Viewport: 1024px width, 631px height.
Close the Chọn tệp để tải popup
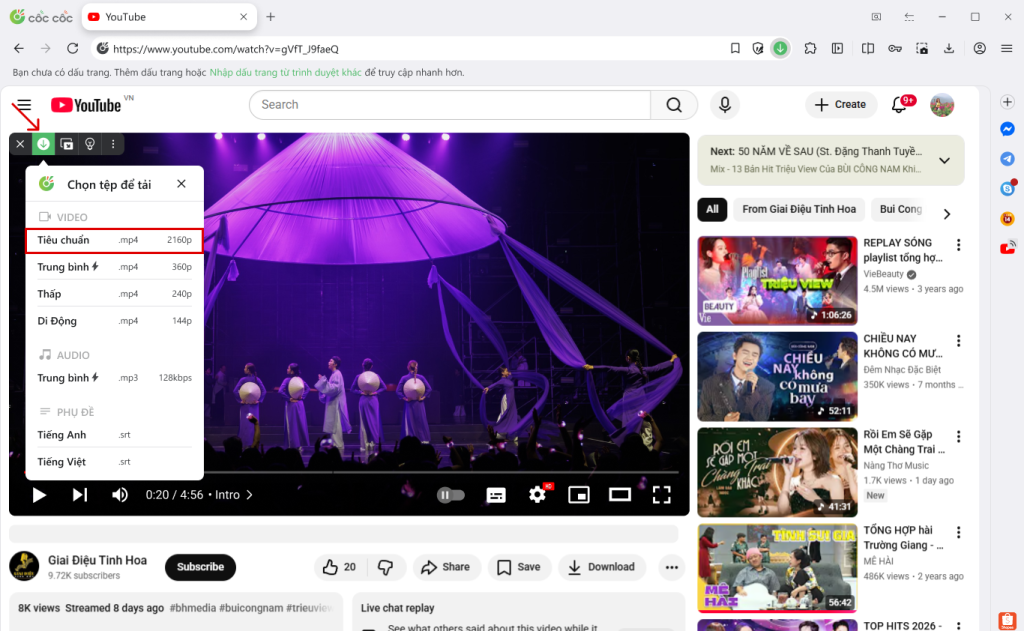(182, 184)
